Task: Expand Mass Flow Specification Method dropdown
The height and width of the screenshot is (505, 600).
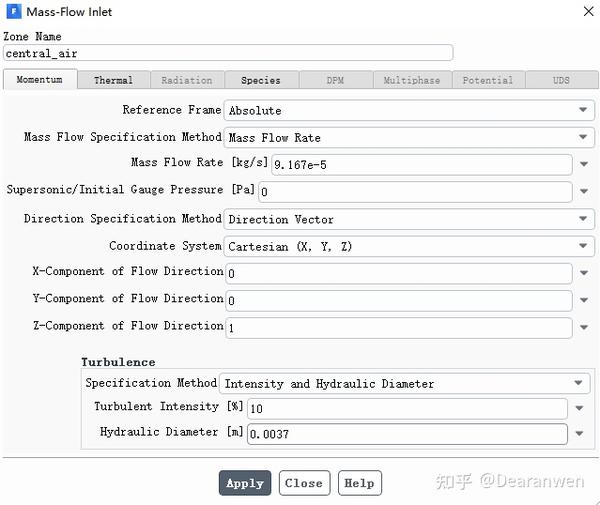Action: pyautogui.click(x=409, y=137)
